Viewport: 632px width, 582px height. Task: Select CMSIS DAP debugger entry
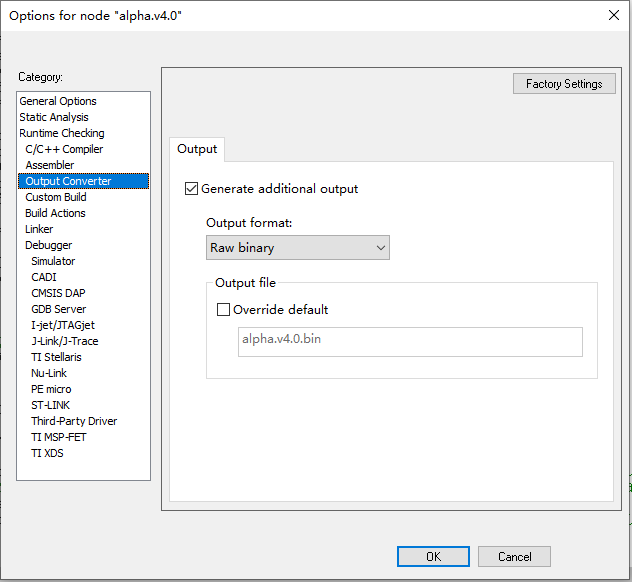[x=58, y=293]
